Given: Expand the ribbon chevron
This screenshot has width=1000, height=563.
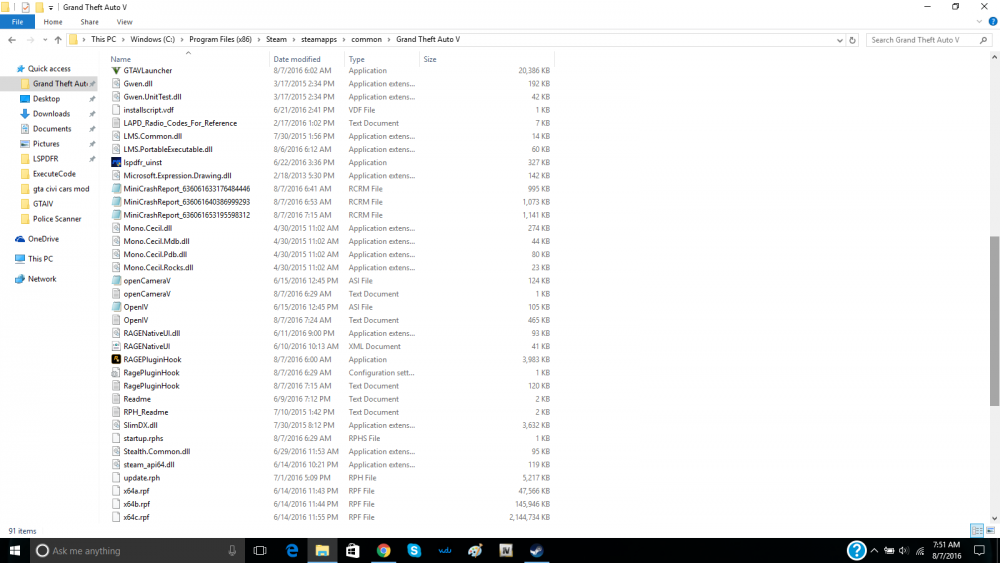Looking at the screenshot, I should pyautogui.click(x=979, y=22).
